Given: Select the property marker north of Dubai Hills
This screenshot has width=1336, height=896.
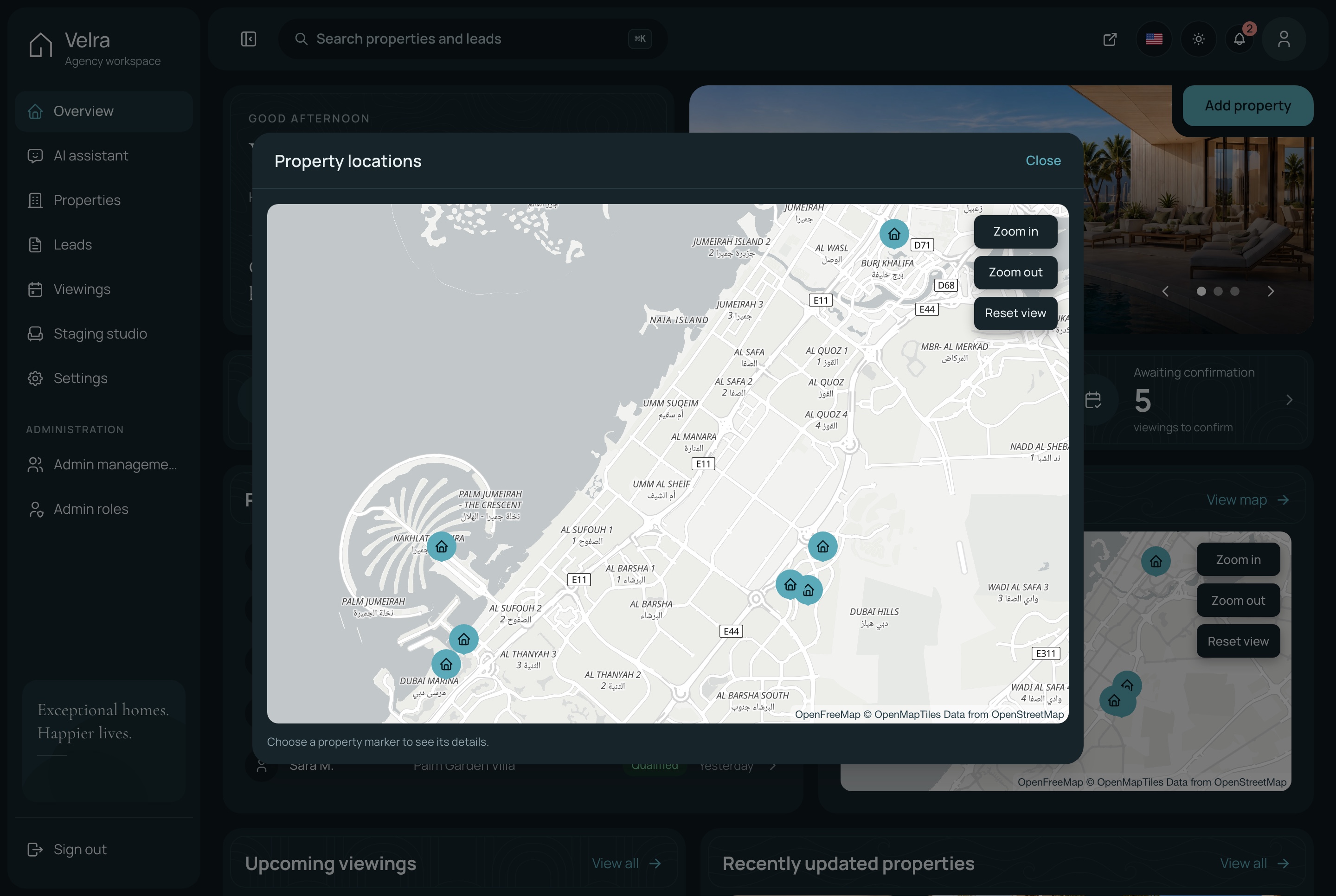Looking at the screenshot, I should (823, 546).
